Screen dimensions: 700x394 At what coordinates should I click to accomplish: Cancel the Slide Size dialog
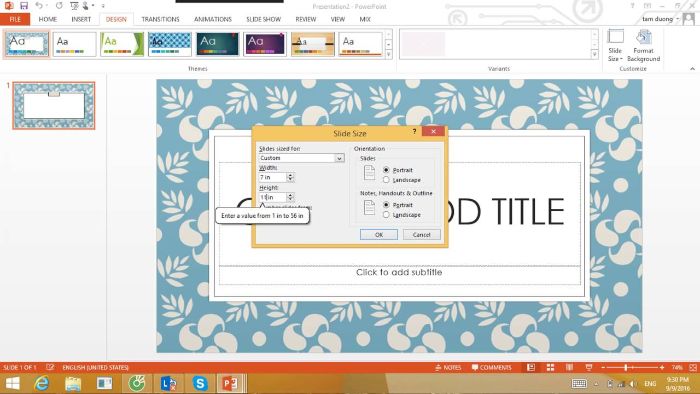(421, 235)
